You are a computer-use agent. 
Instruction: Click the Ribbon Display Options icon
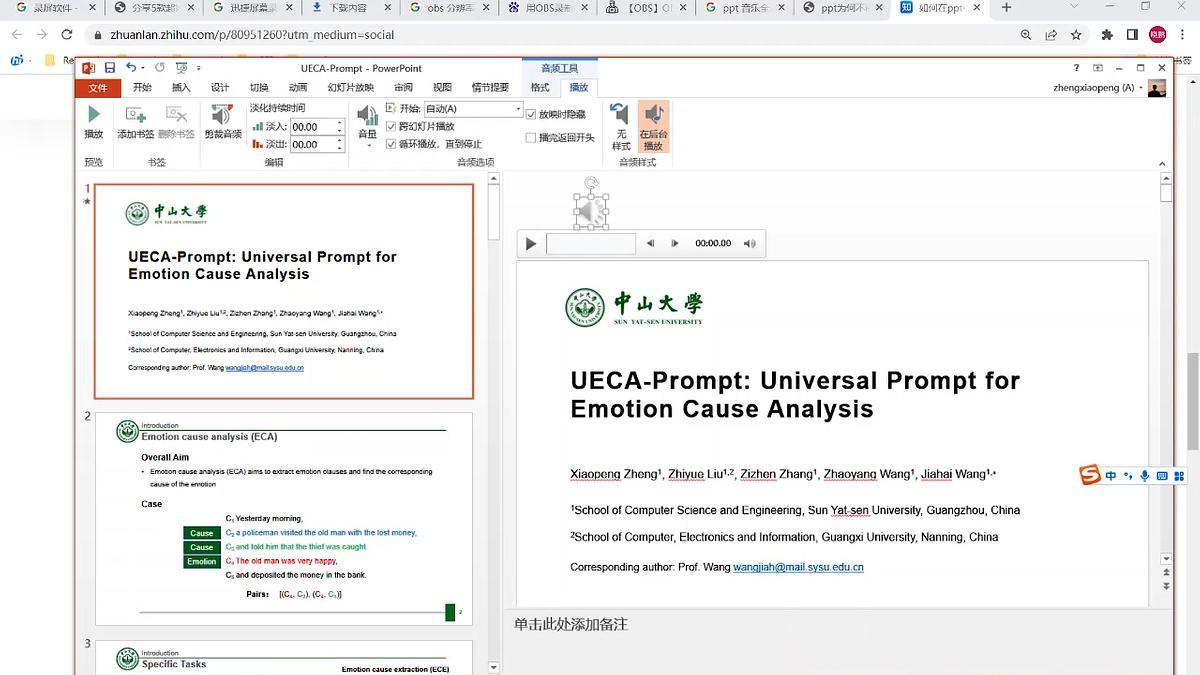1098,68
